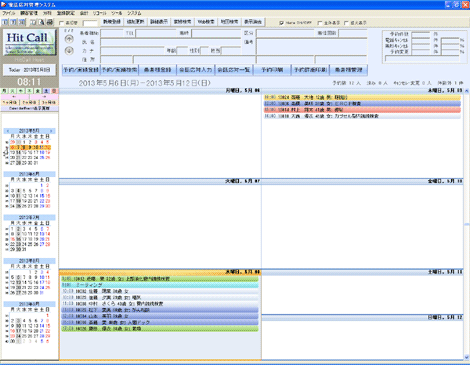This screenshot has height=365, width=470.
Task: Click the pink right-arrow week button
Action: click(44, 96)
